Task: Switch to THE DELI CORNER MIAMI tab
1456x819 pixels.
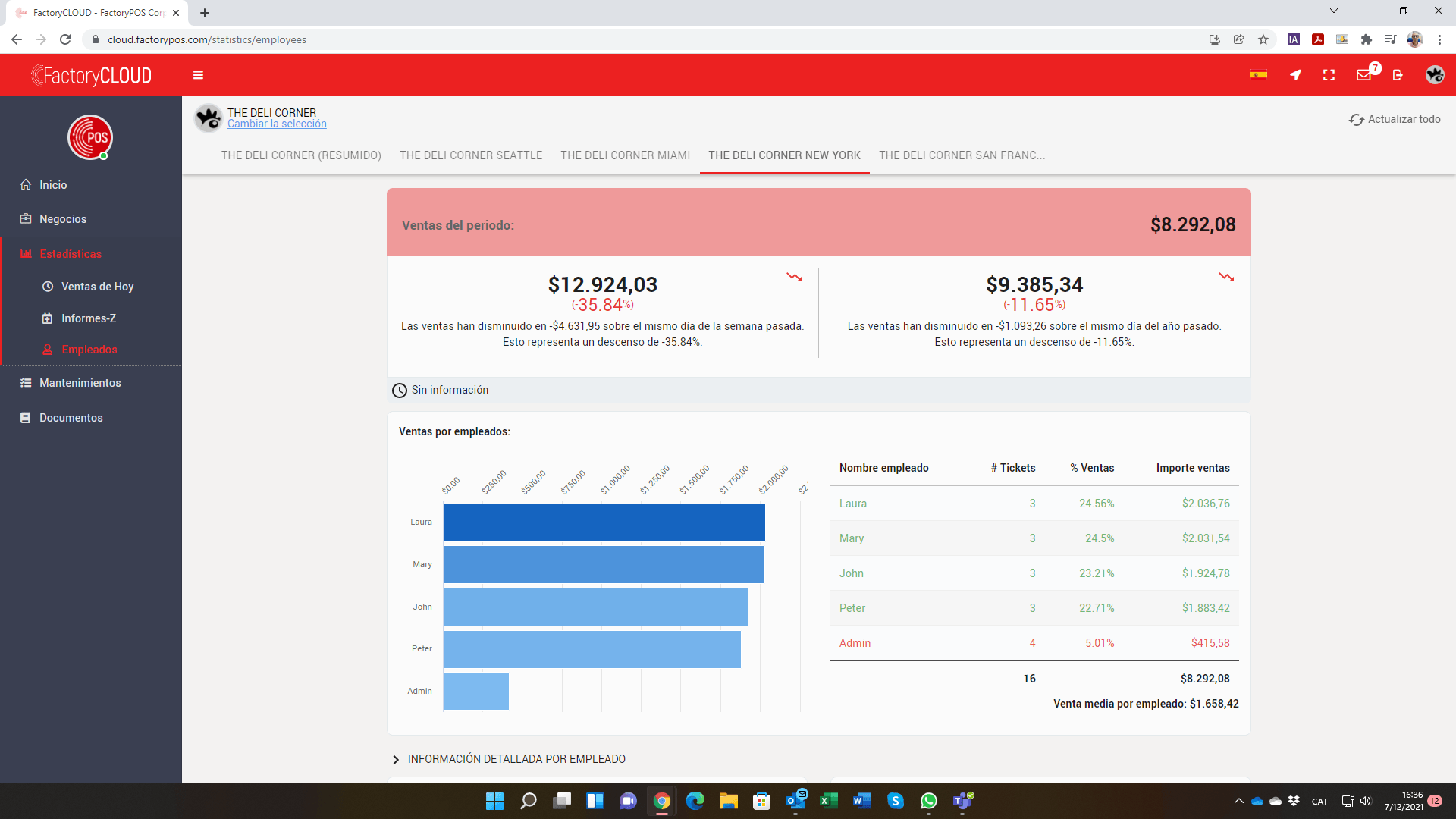Action: pyautogui.click(x=626, y=155)
